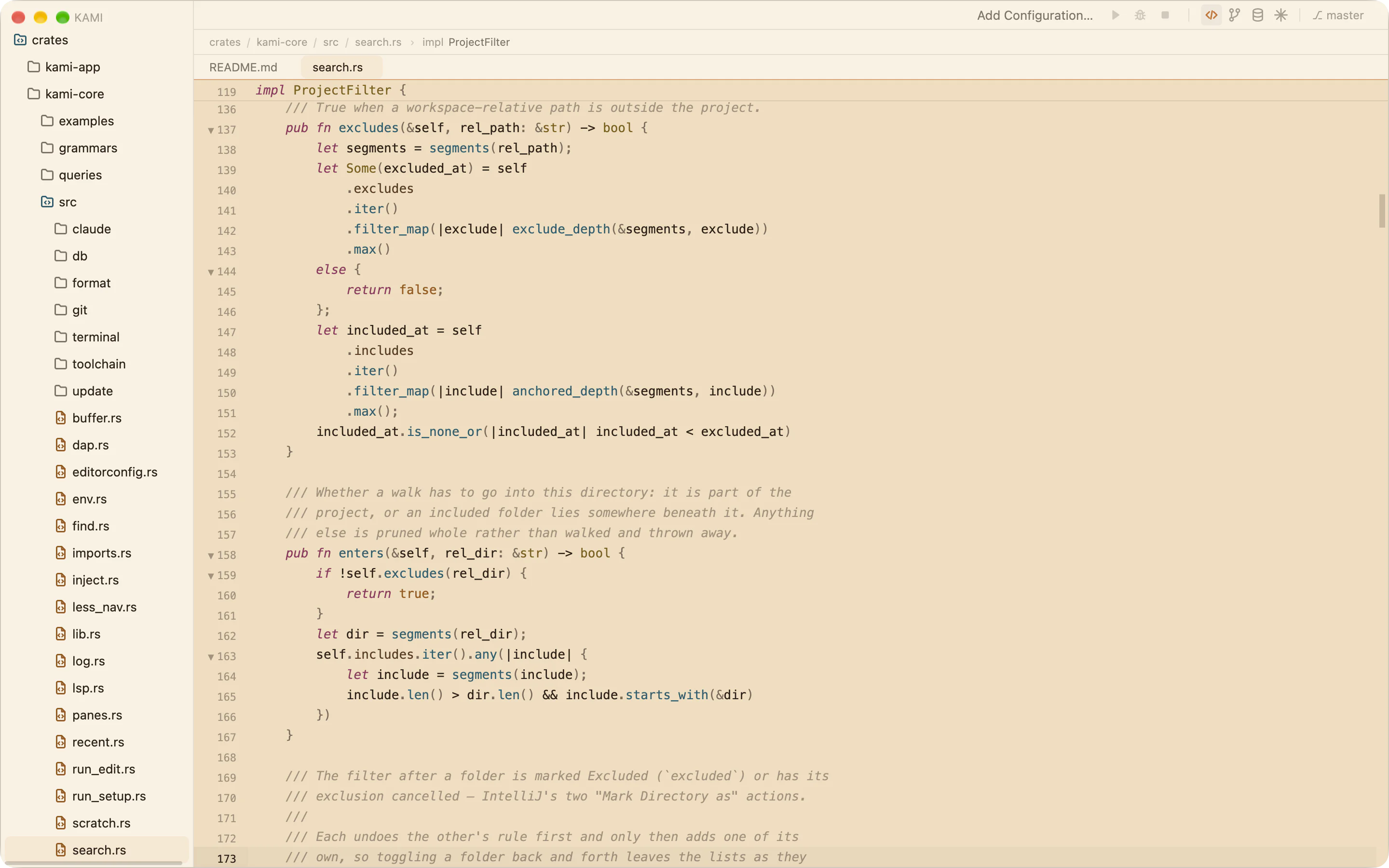Select the code view icon
The image size is (1389, 868).
[1211, 15]
